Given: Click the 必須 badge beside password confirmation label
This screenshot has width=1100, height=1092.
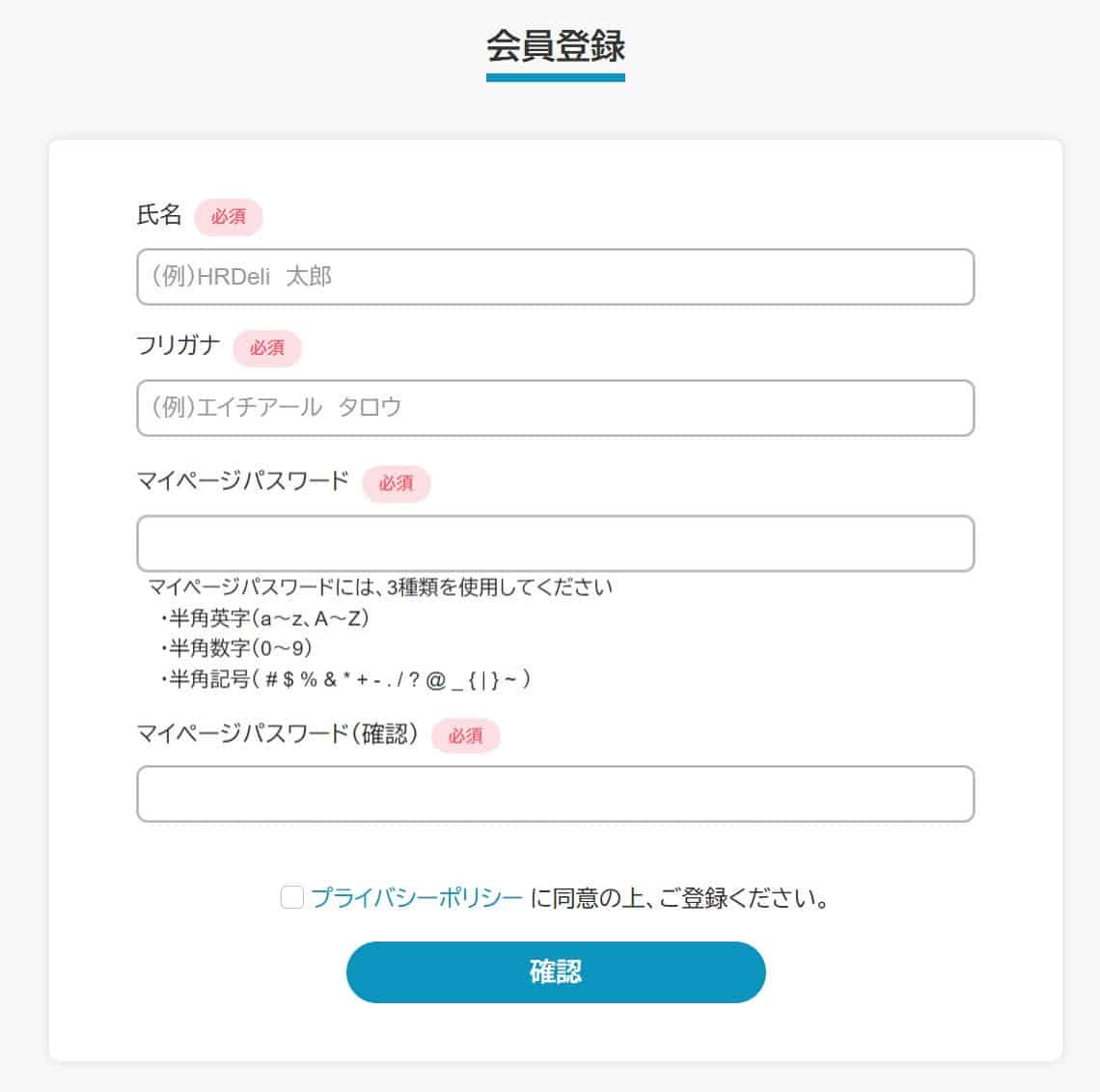Looking at the screenshot, I should click(465, 736).
